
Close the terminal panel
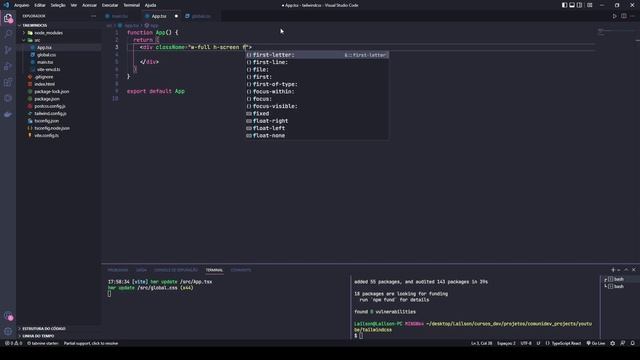633,270
